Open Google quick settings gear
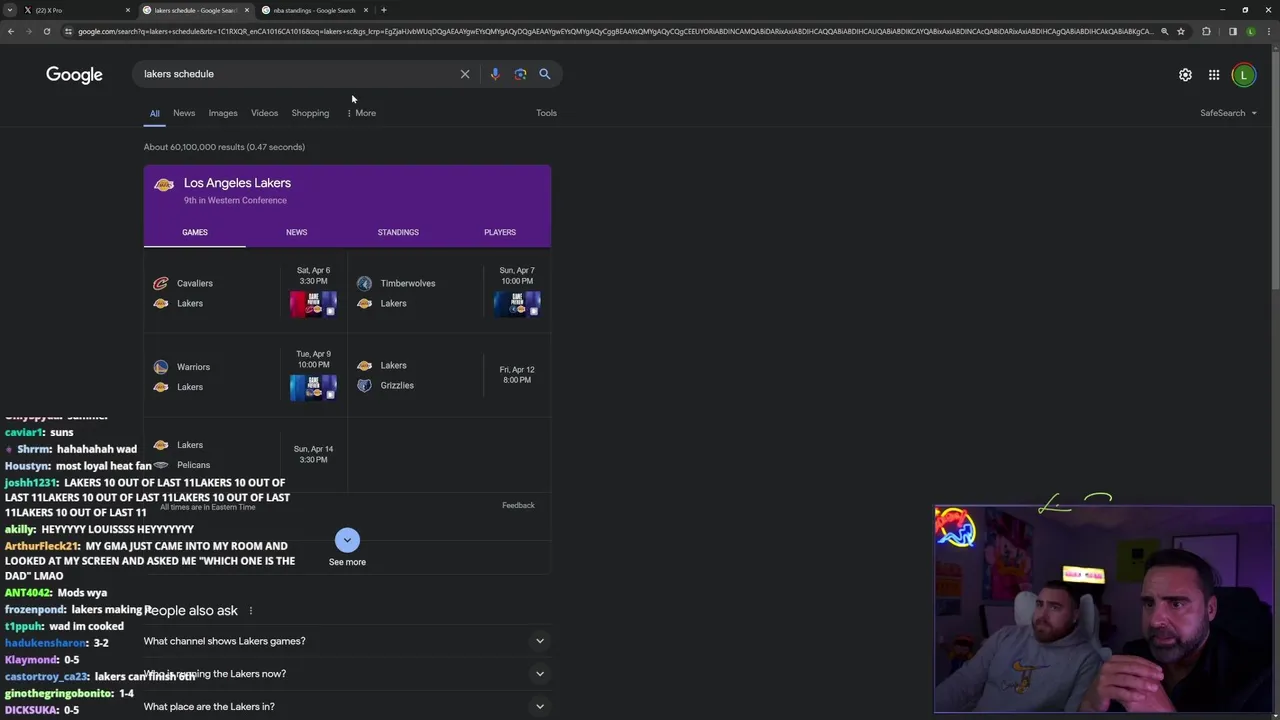Image resolution: width=1280 pixels, height=720 pixels. tap(1185, 75)
